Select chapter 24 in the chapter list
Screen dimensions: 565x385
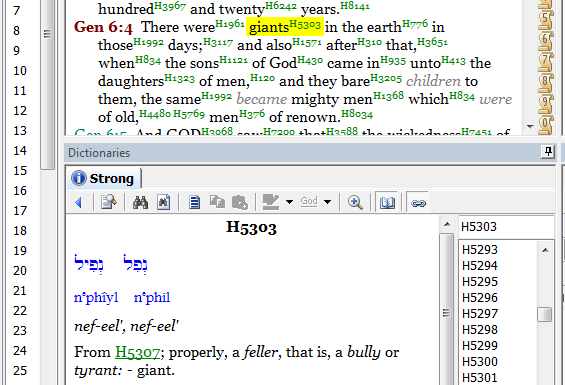[20, 351]
